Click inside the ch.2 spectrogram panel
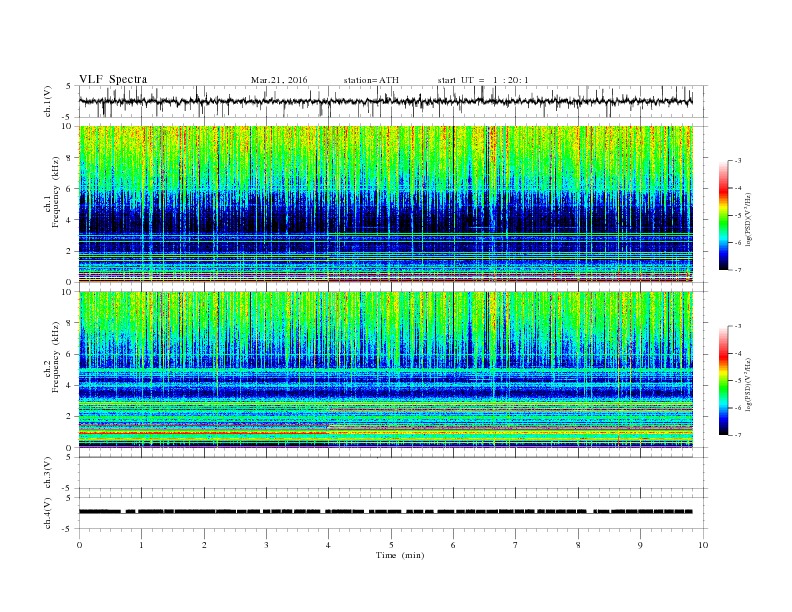792x612 pixels. pos(386,370)
